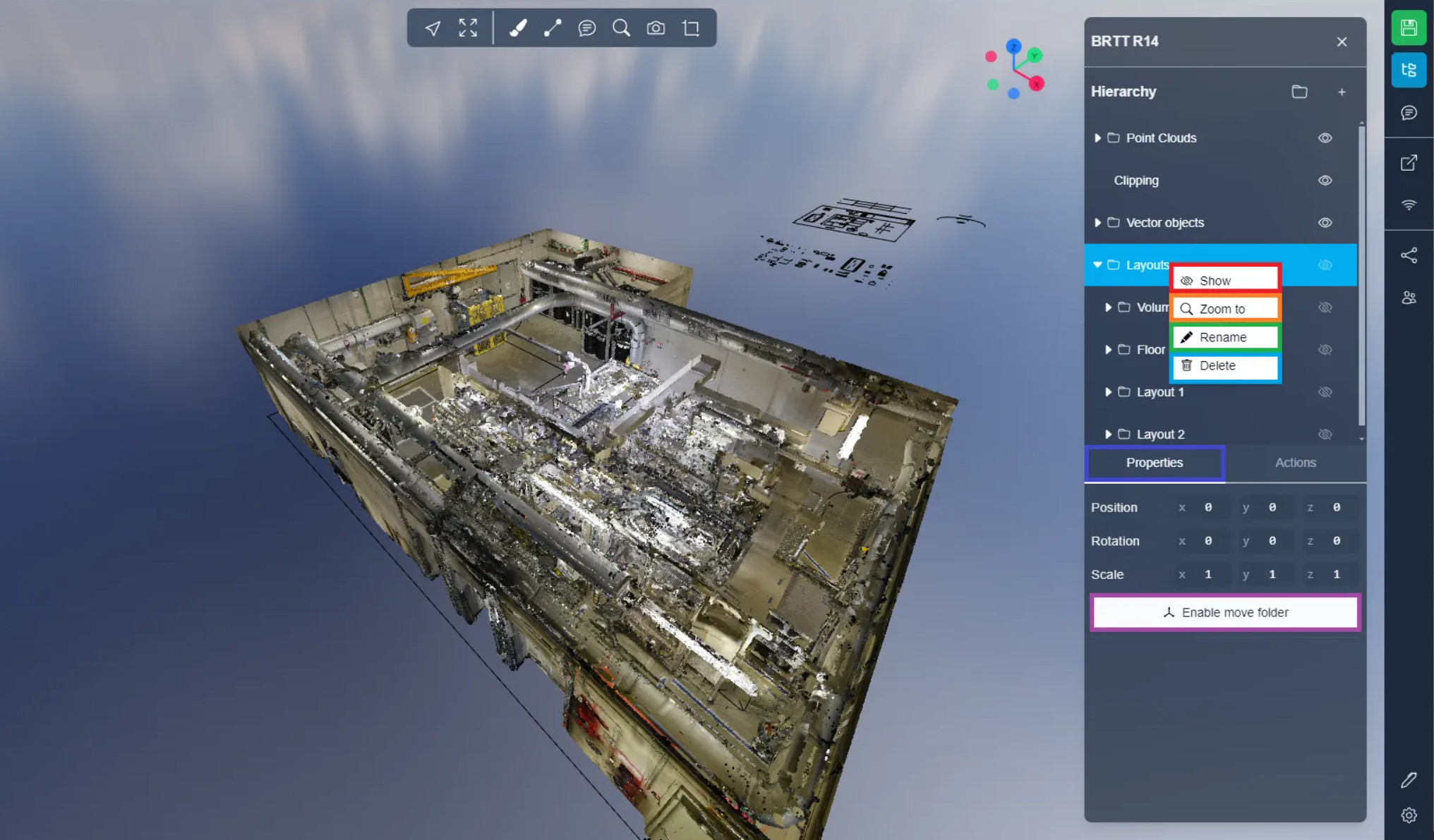Click the camera screenshot icon
Image resolution: width=1434 pixels, height=840 pixels.
click(656, 28)
